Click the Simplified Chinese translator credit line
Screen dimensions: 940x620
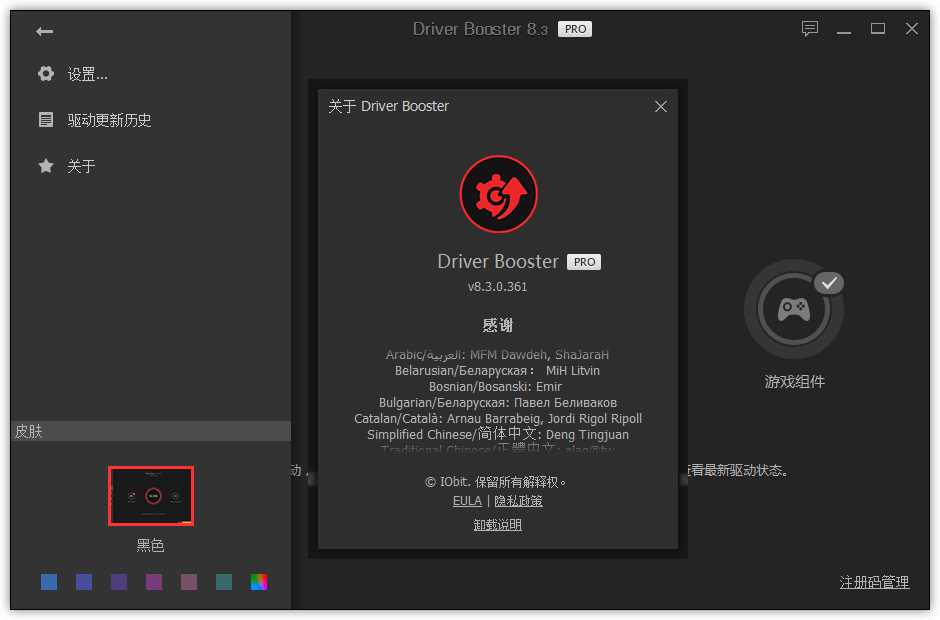498,434
